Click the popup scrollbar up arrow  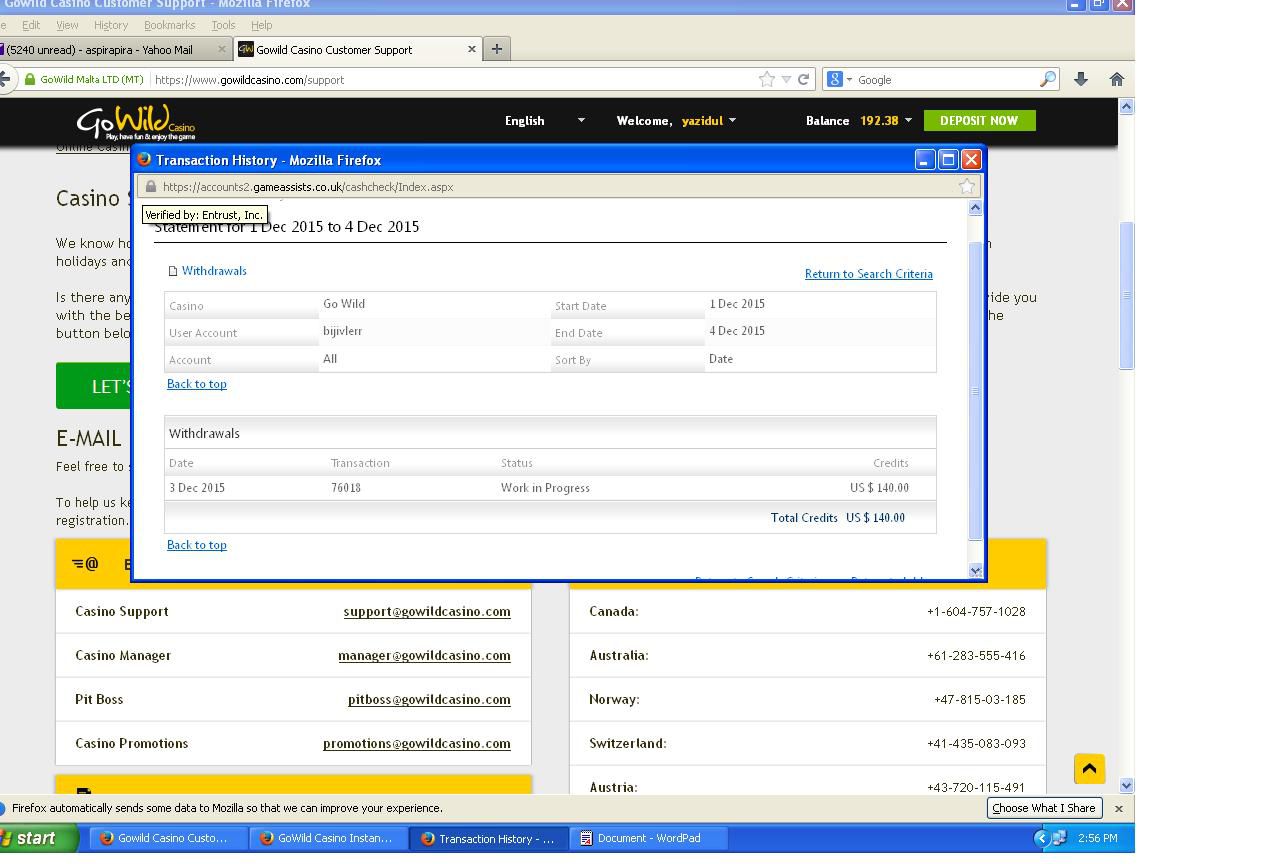[976, 208]
